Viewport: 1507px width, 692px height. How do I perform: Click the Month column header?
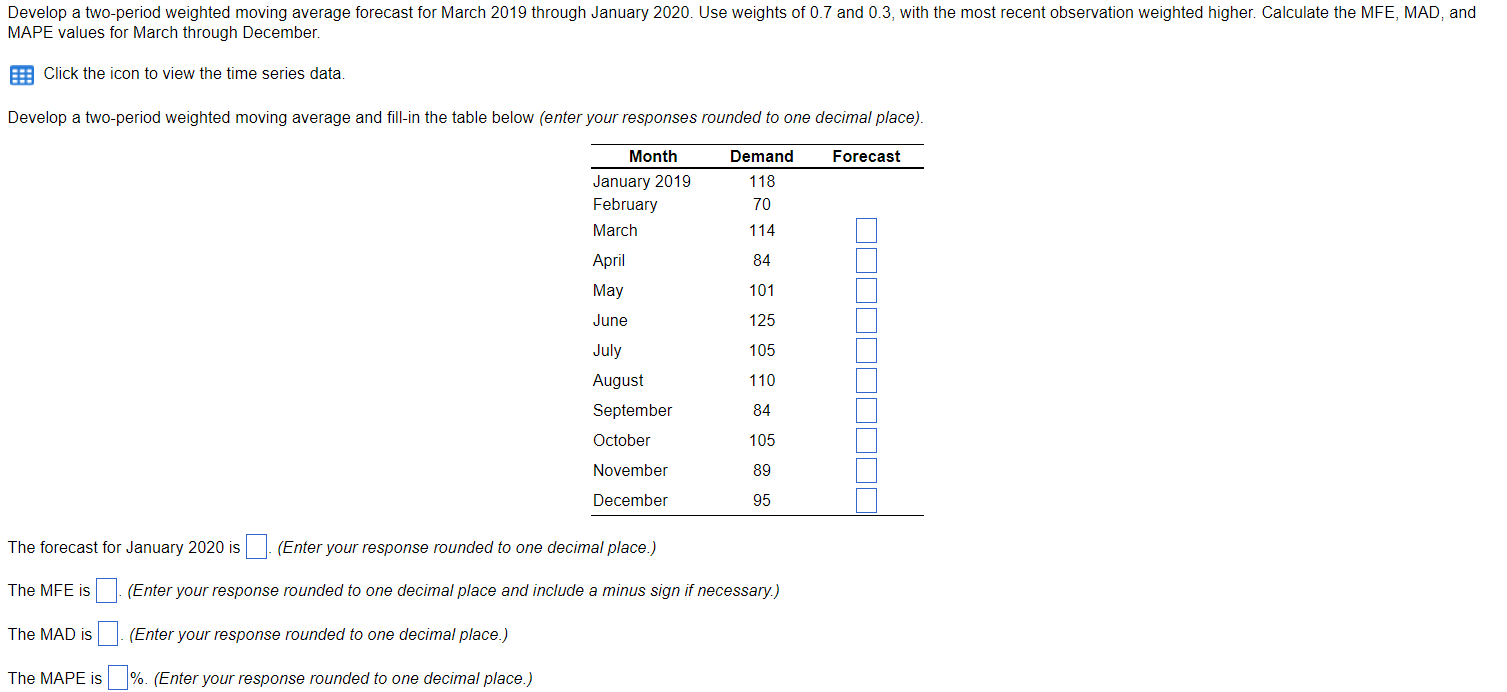click(652, 156)
